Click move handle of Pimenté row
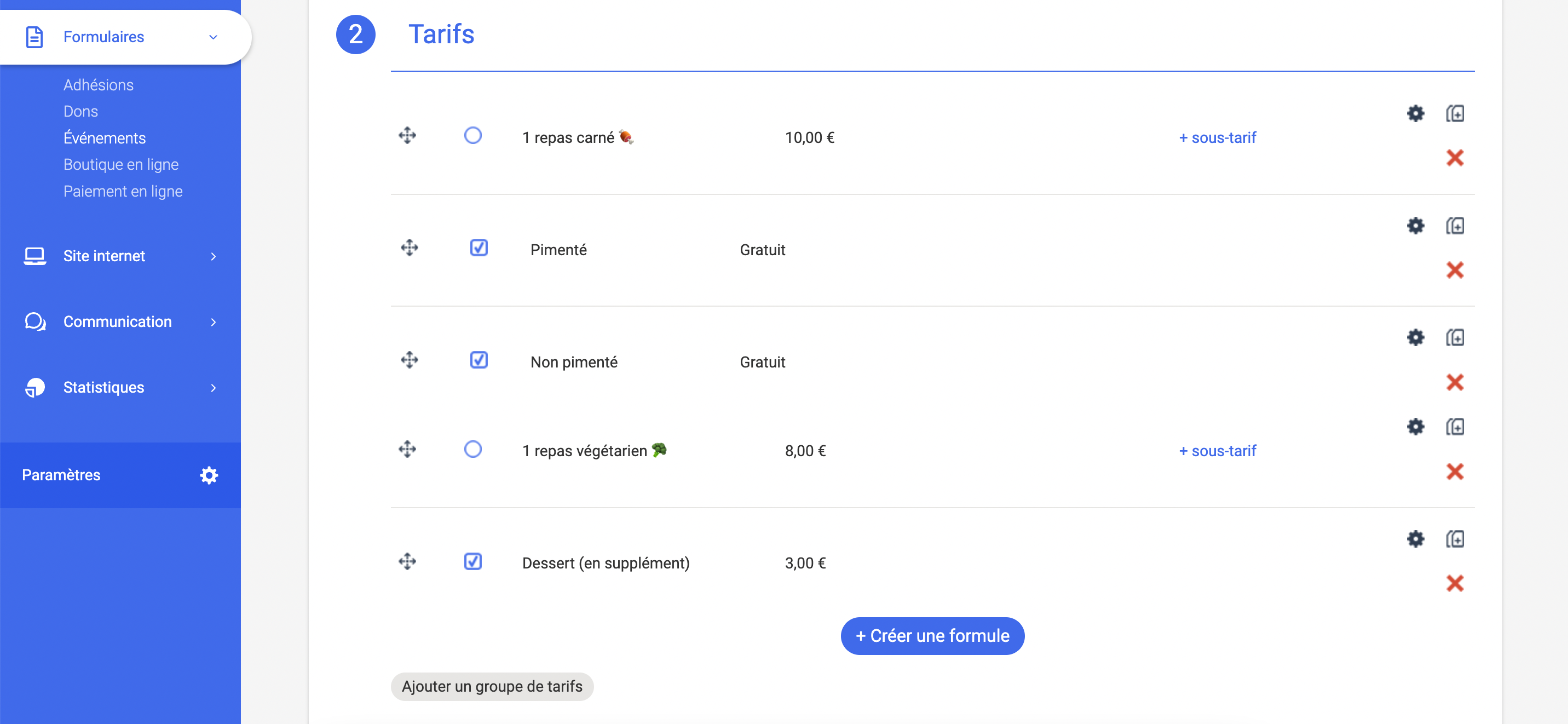 click(409, 248)
